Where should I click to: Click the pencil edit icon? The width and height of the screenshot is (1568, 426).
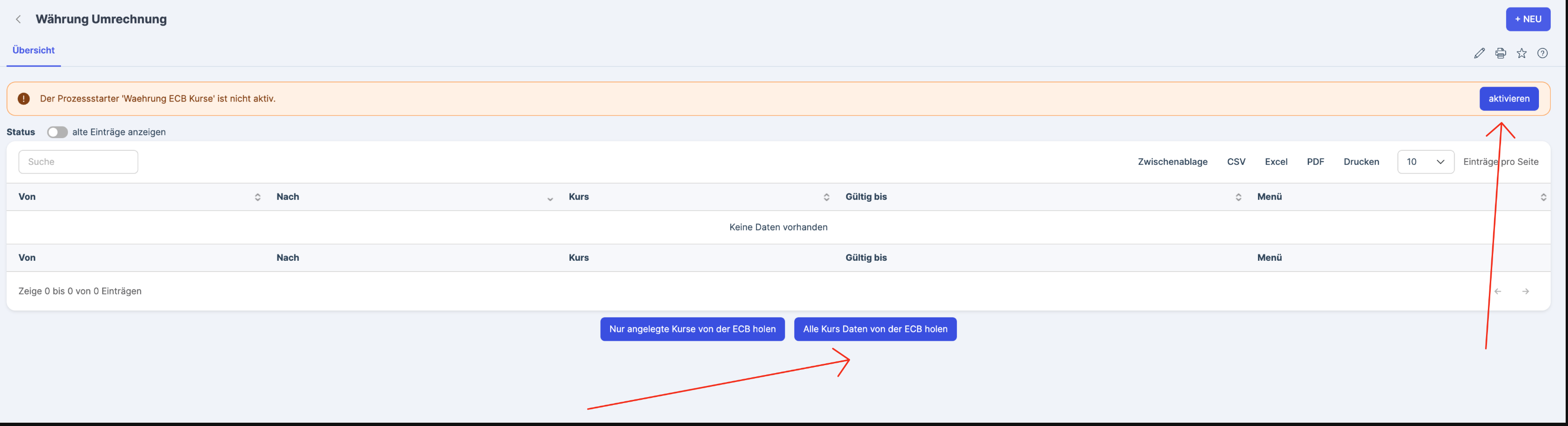1479,53
